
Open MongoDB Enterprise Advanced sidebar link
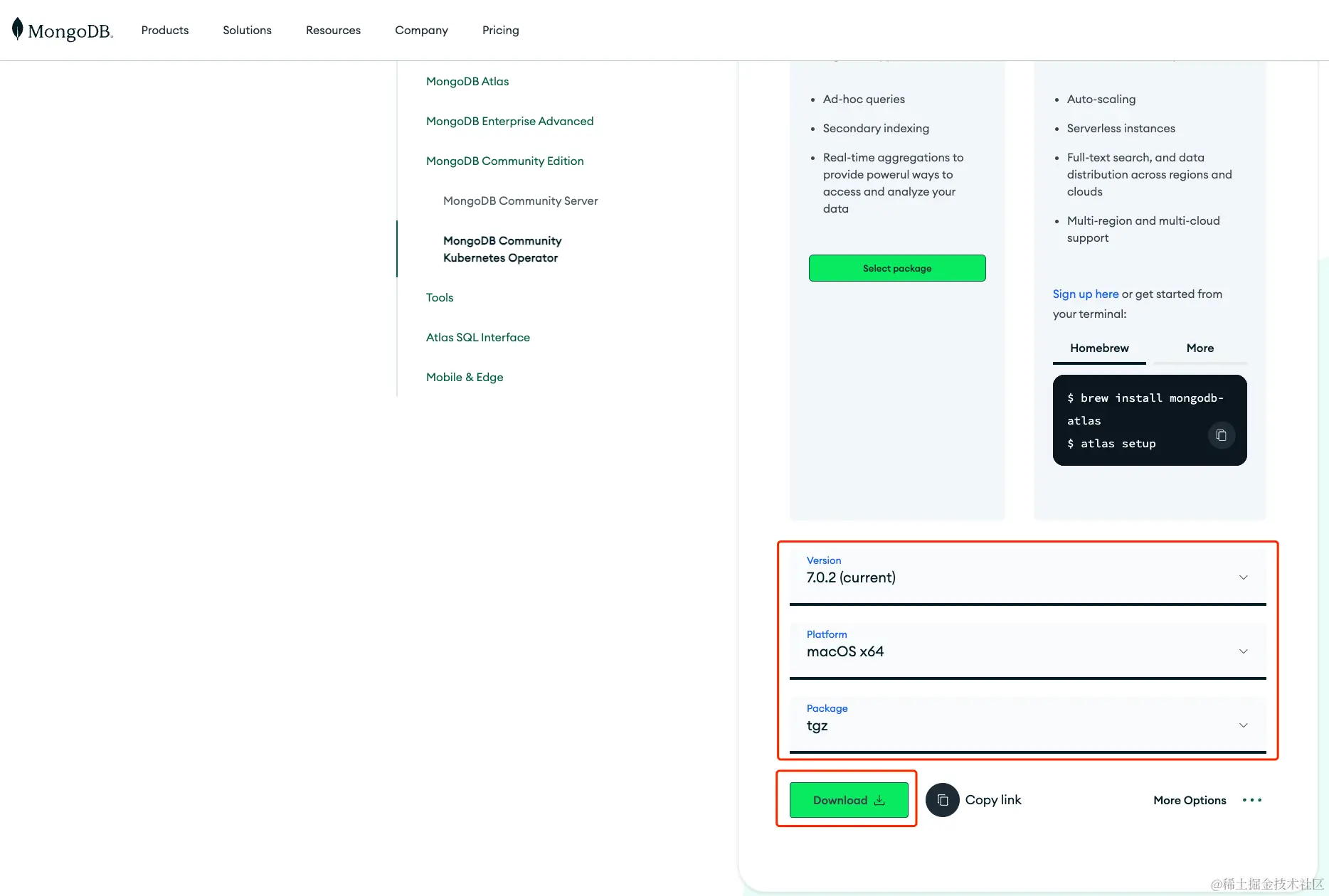coord(509,121)
